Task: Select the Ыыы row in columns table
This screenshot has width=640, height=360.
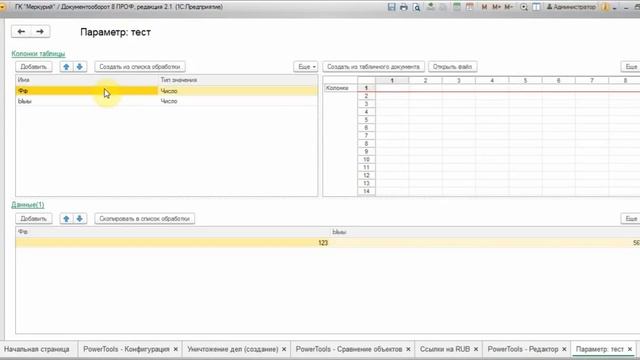Action: tap(167, 101)
